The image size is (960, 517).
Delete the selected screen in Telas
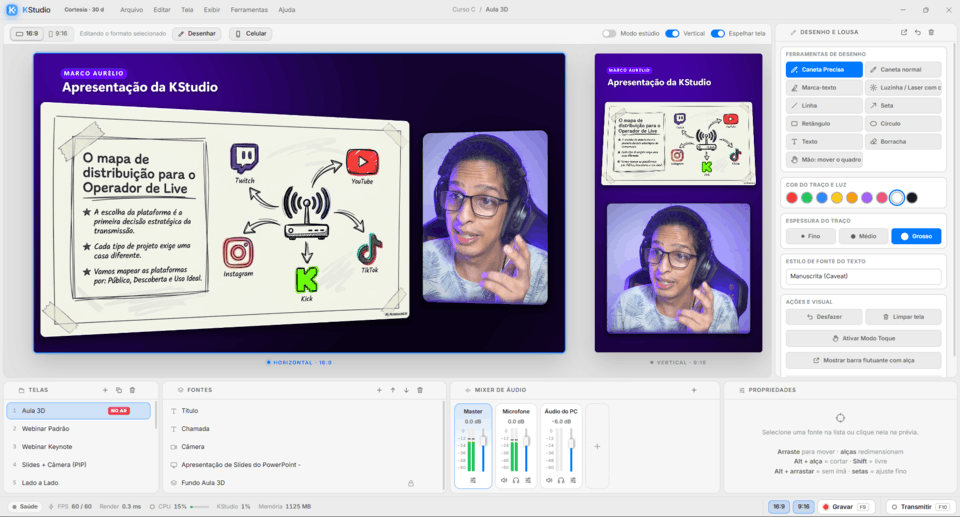pyautogui.click(x=132, y=390)
